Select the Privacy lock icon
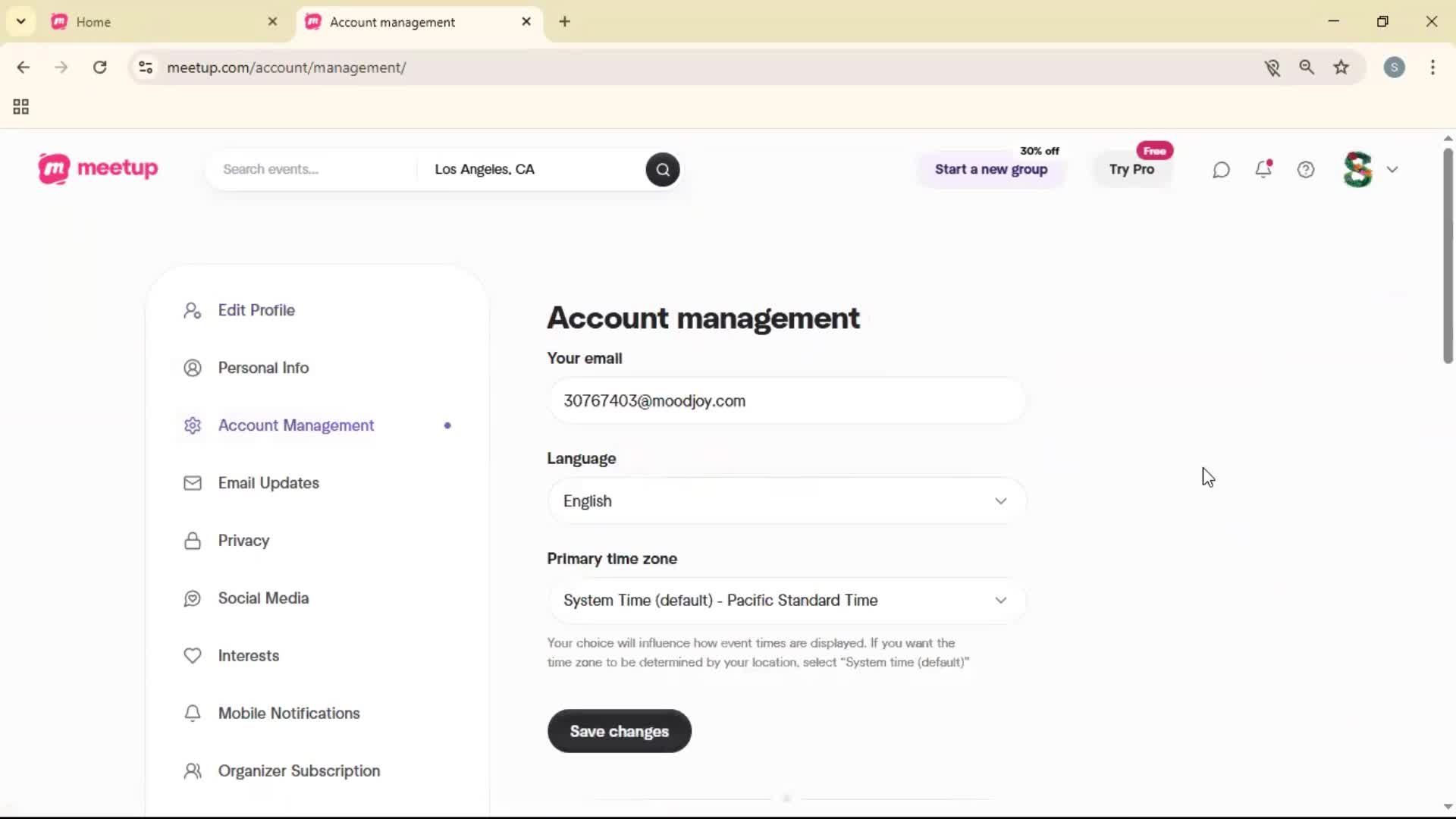This screenshot has height=819, width=1456. pyautogui.click(x=192, y=541)
